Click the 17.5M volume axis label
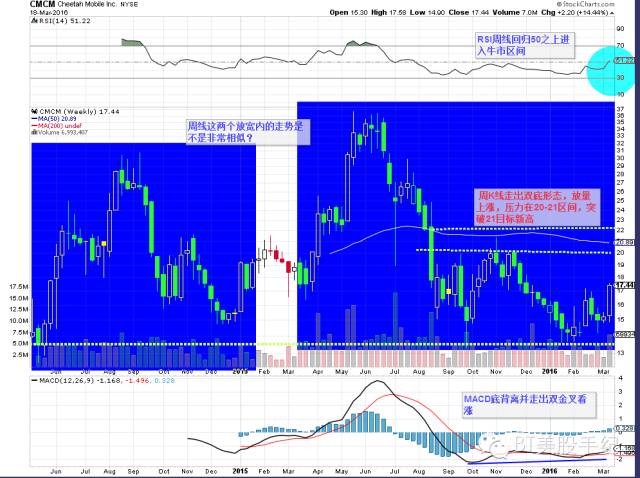This screenshot has width=640, height=478. point(18,287)
